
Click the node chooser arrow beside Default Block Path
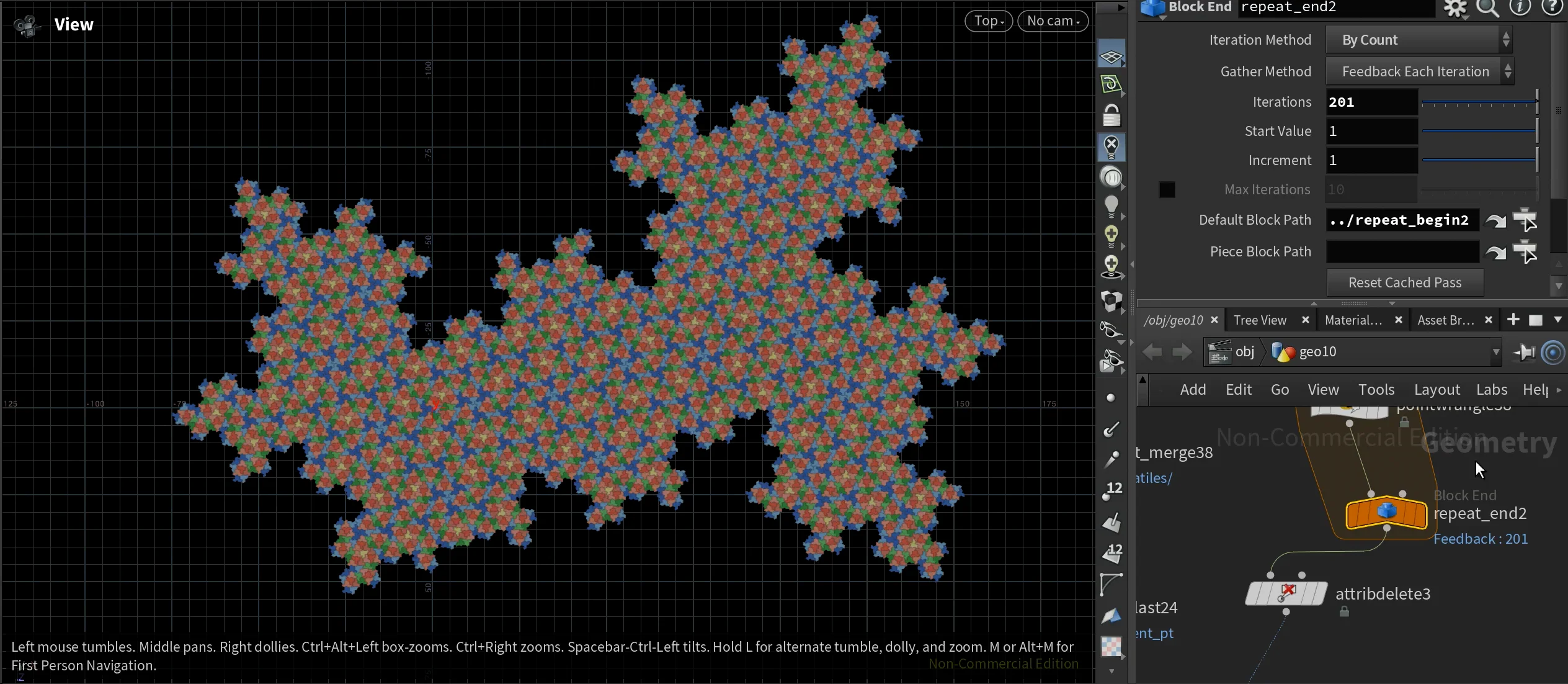point(1495,220)
